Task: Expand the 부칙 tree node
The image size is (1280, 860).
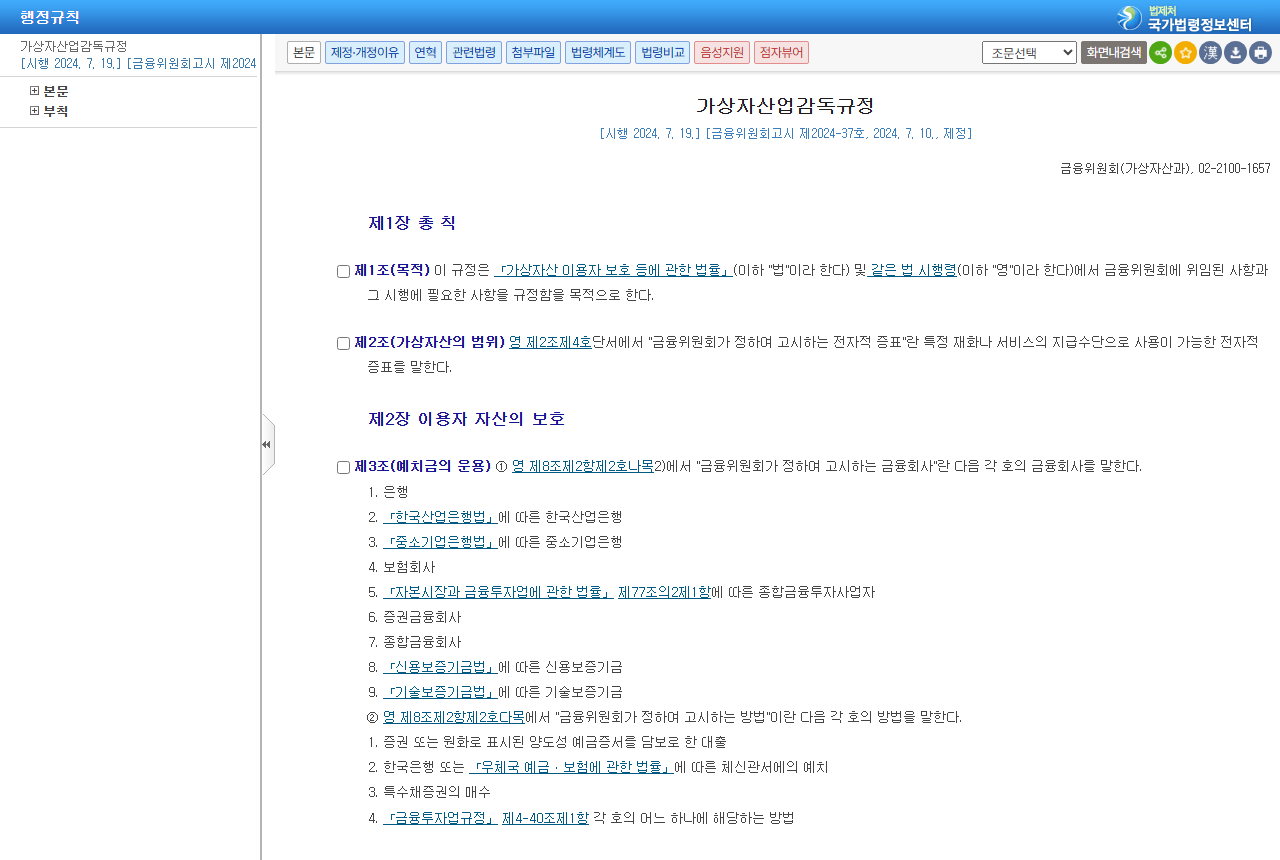Action: 35,111
